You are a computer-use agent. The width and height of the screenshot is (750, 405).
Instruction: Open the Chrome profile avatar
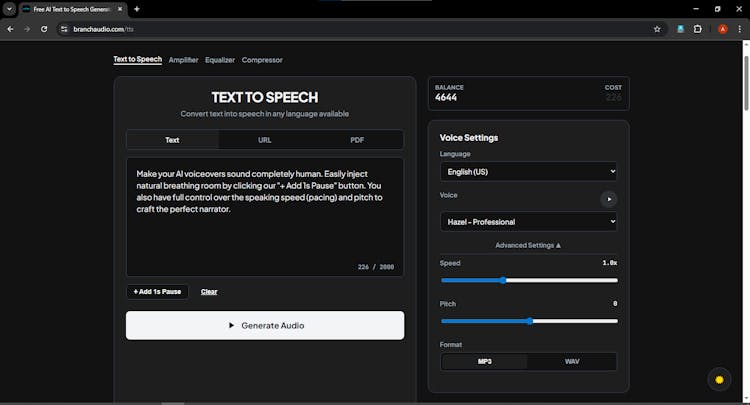tap(722, 29)
